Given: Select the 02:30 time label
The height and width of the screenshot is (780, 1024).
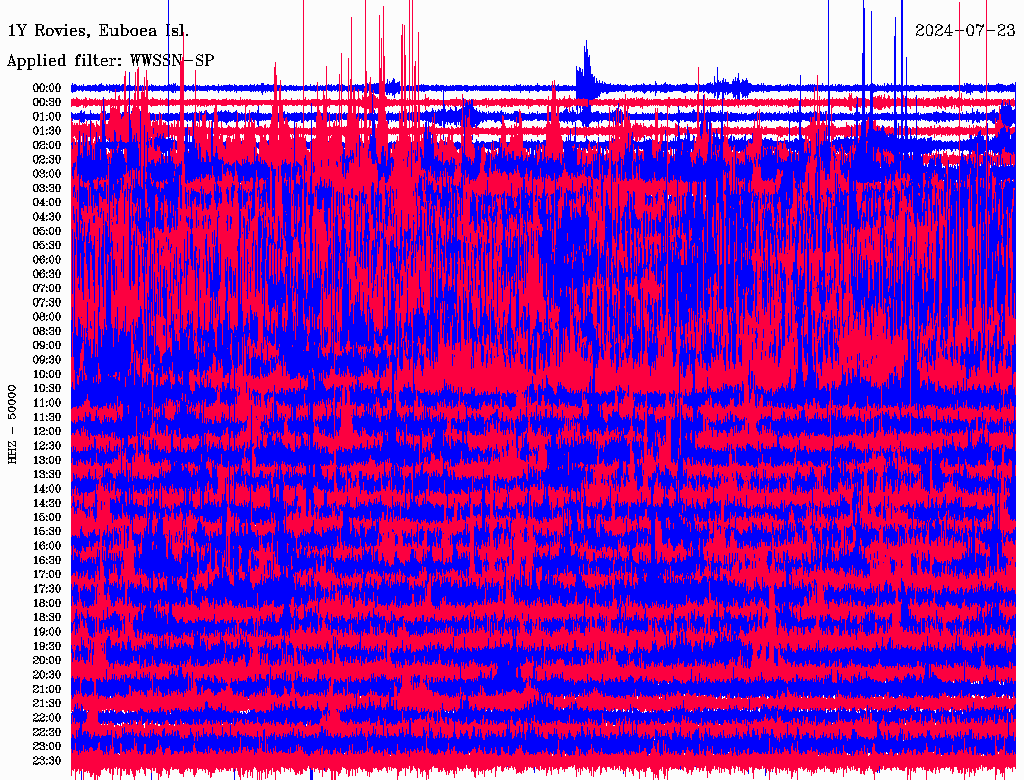Looking at the screenshot, I should tap(48, 160).
